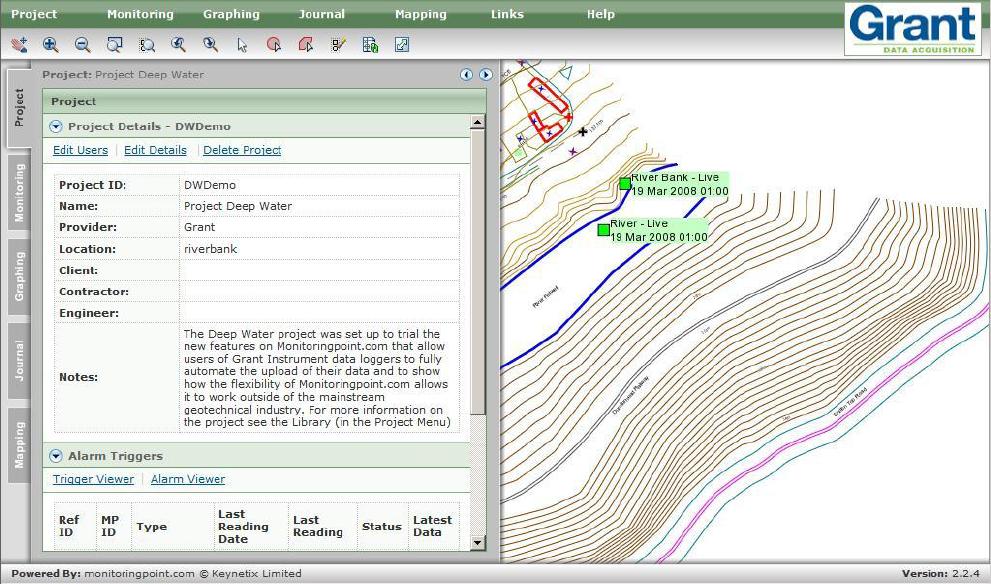
Task: Click the checklist edit toolbar icon
Action: (338, 44)
